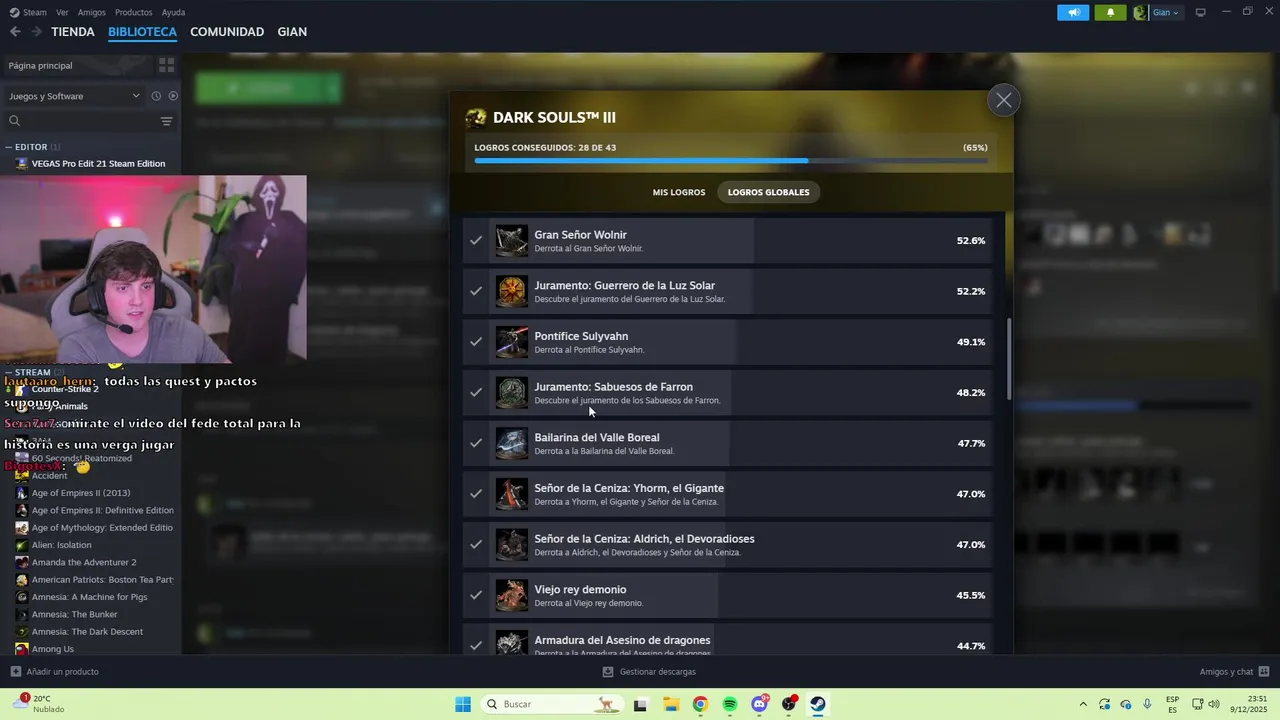The height and width of the screenshot is (720, 1280).
Task: Click the checkmark beside Sabuesos de Farron
Action: coord(476,393)
